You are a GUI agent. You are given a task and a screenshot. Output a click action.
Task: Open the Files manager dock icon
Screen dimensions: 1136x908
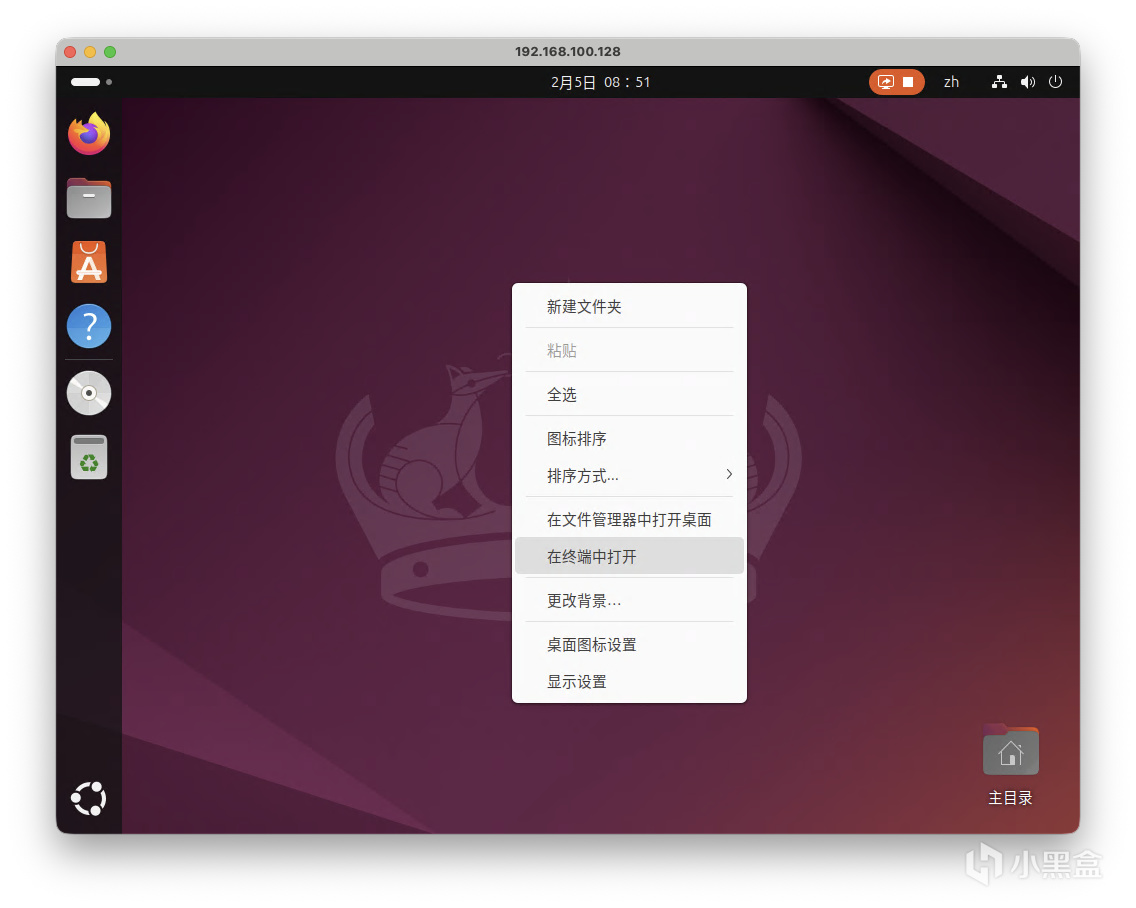(x=89, y=198)
